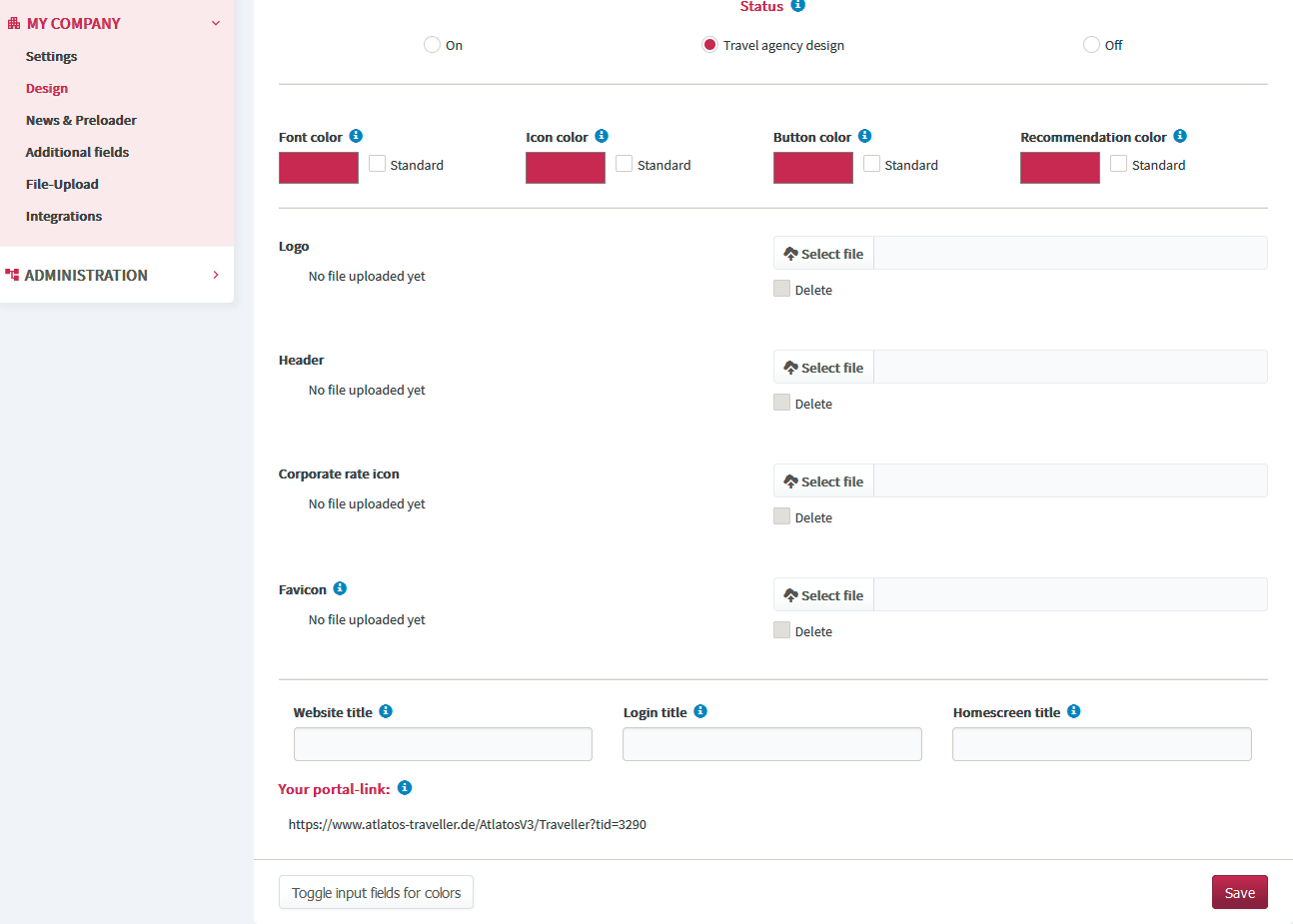Collapse the My Company menu chevron
Image resolution: width=1293 pixels, height=924 pixels.
[x=216, y=23]
